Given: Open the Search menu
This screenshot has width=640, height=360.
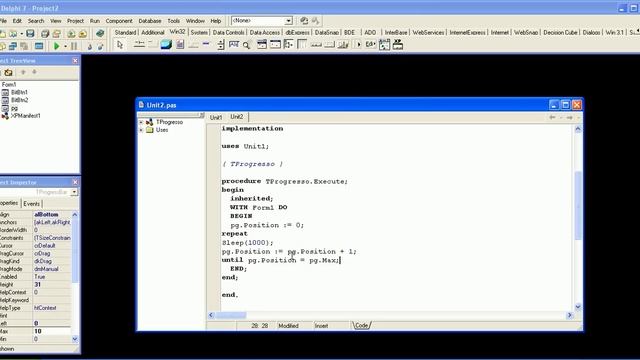Looking at the screenshot, I should coord(36,20).
